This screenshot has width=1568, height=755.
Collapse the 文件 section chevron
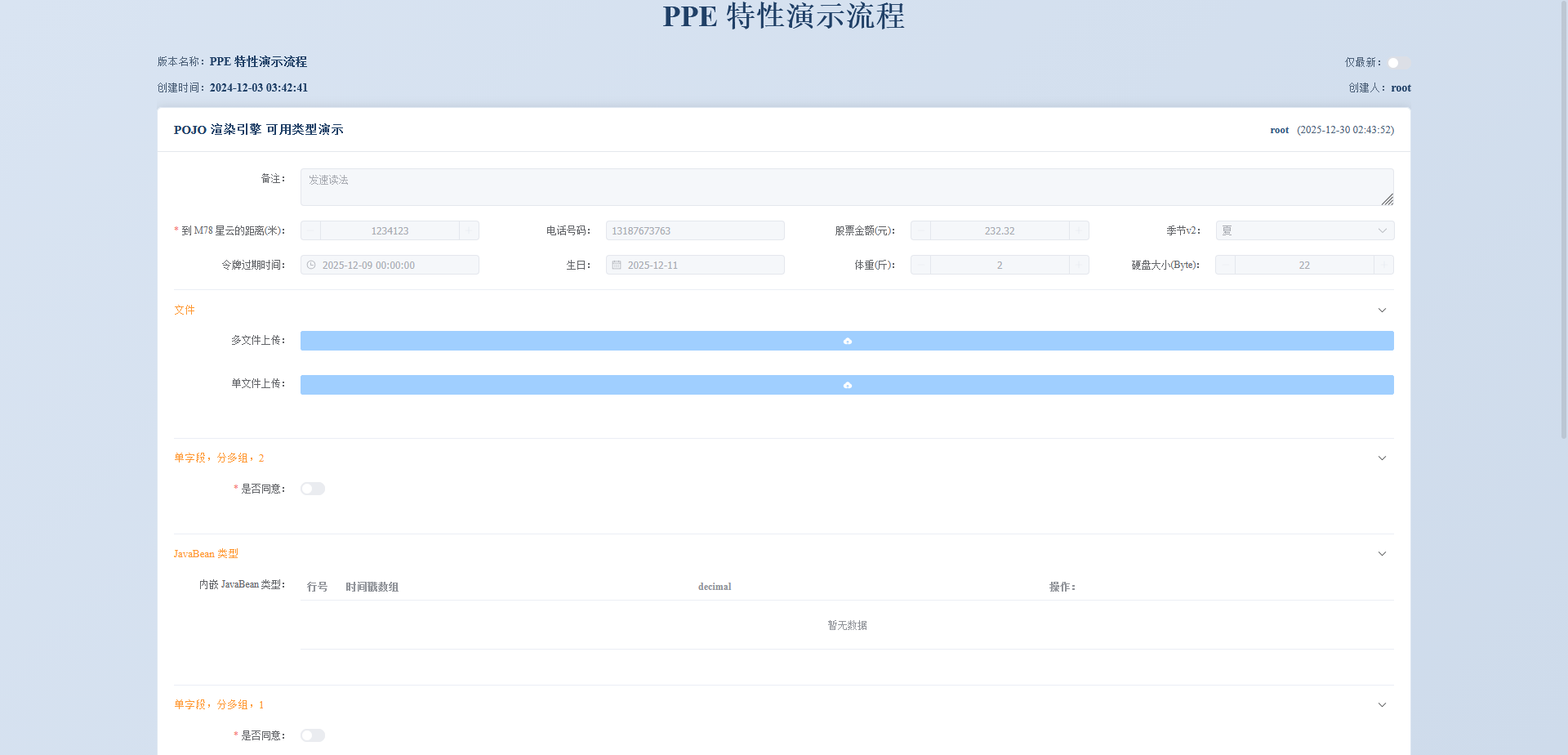click(1382, 310)
